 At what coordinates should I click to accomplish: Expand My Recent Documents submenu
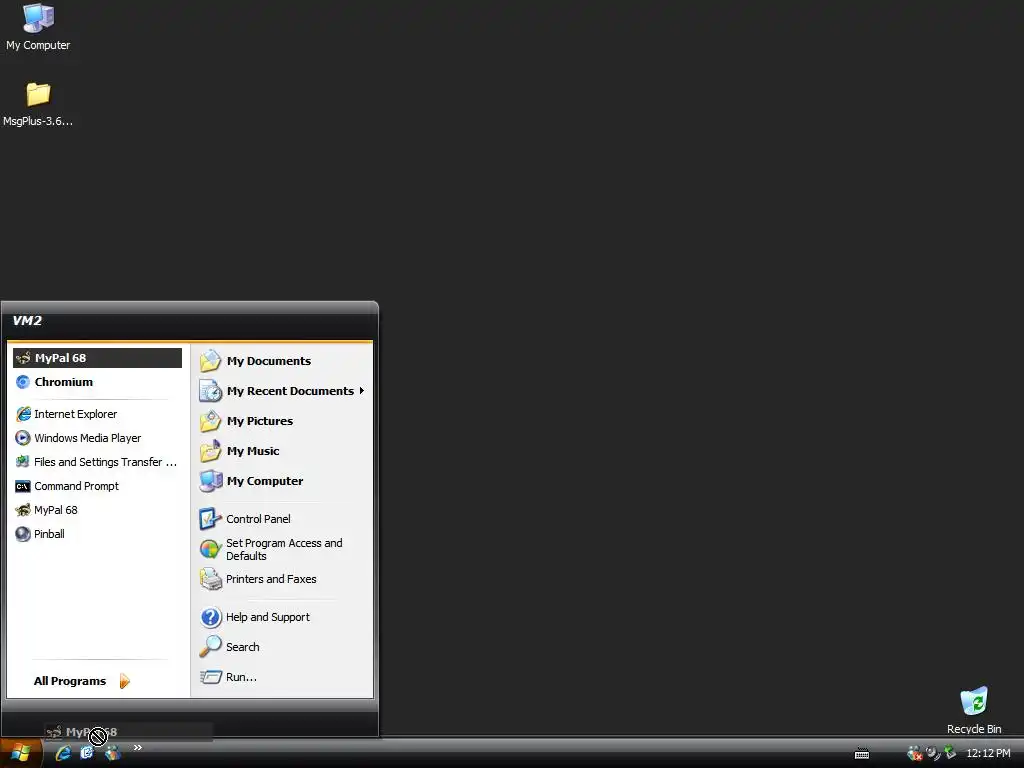(282, 391)
